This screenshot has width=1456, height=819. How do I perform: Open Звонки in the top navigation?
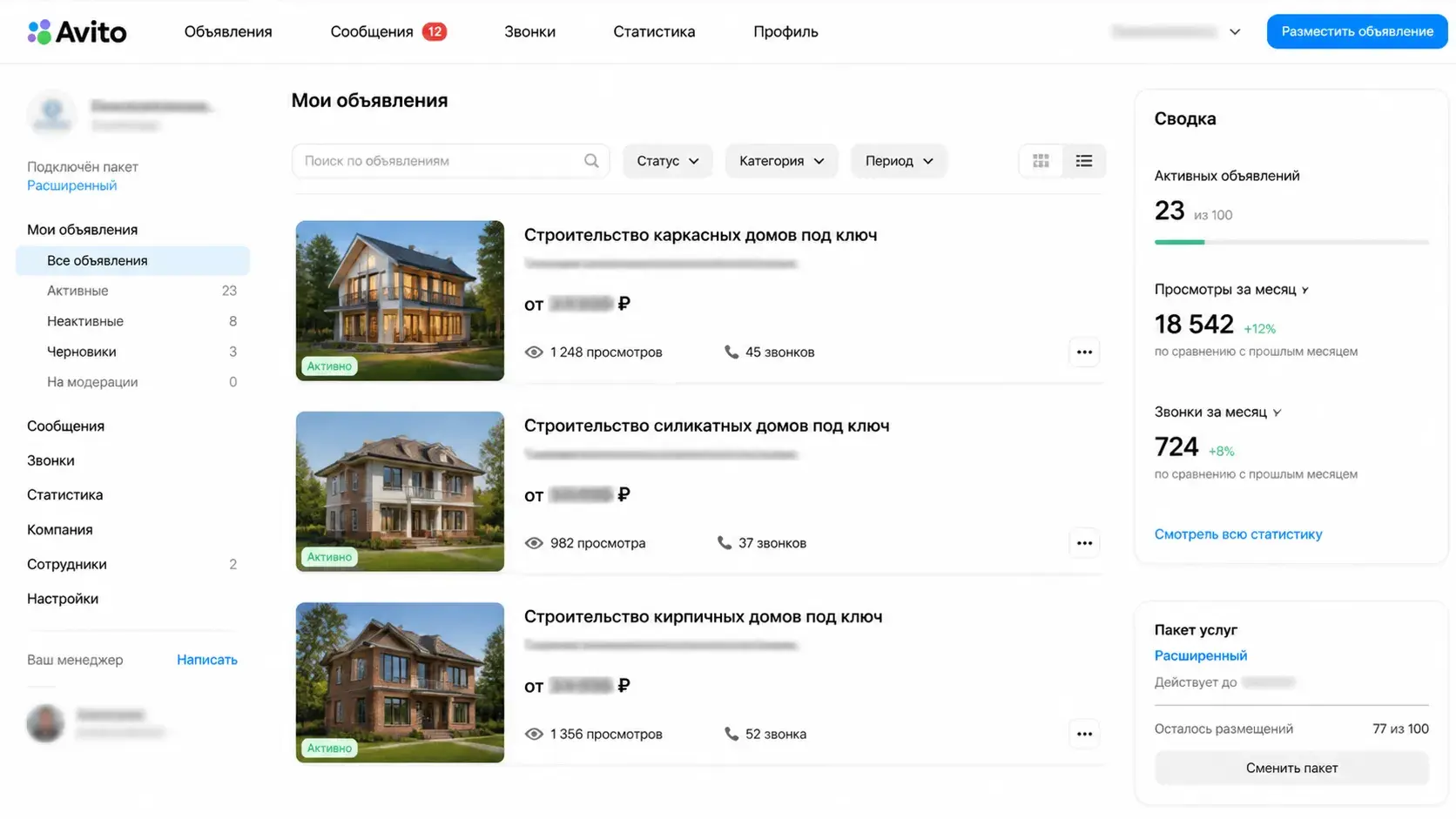point(529,31)
